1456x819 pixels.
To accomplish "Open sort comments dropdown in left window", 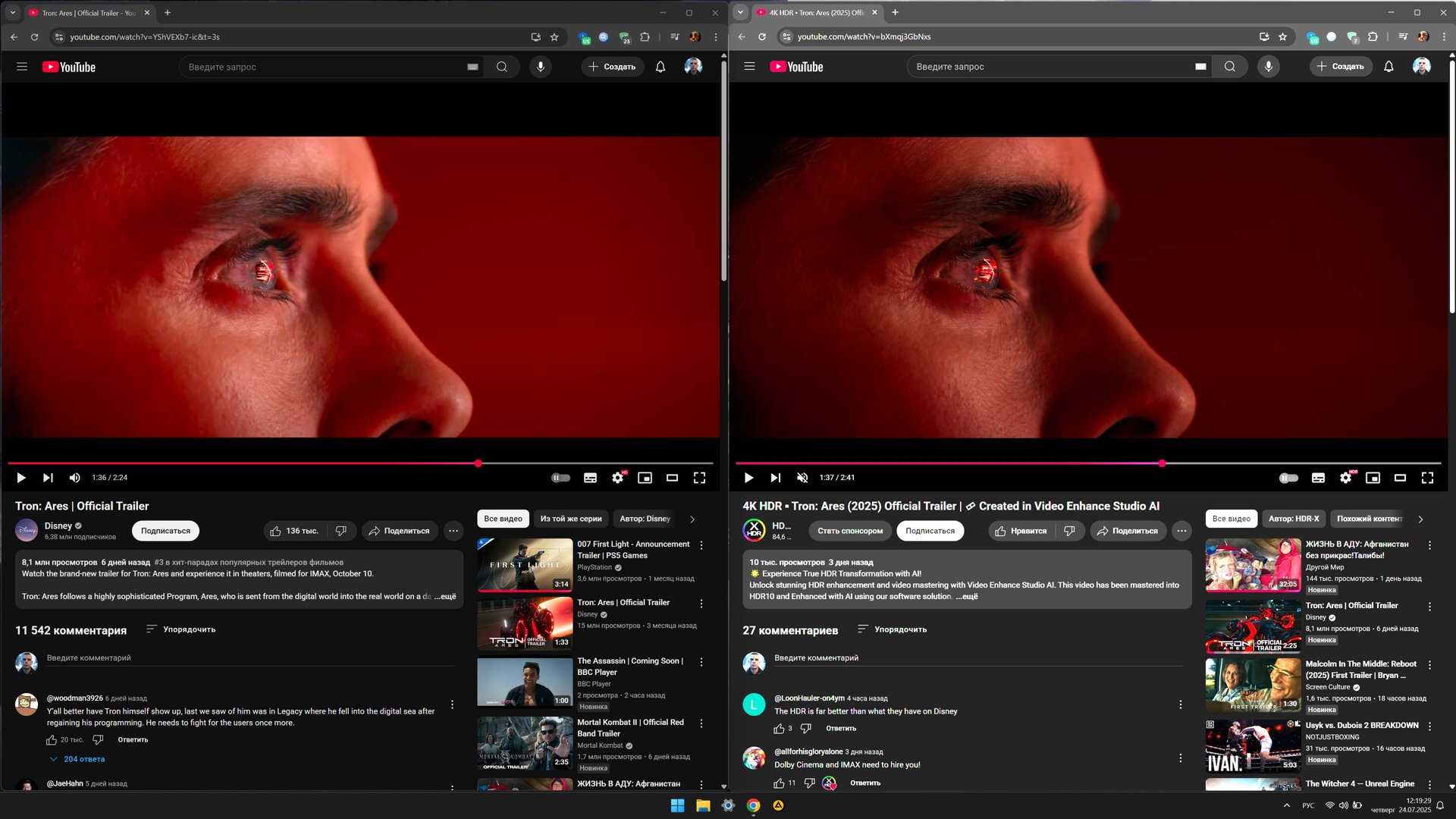I will (180, 629).
